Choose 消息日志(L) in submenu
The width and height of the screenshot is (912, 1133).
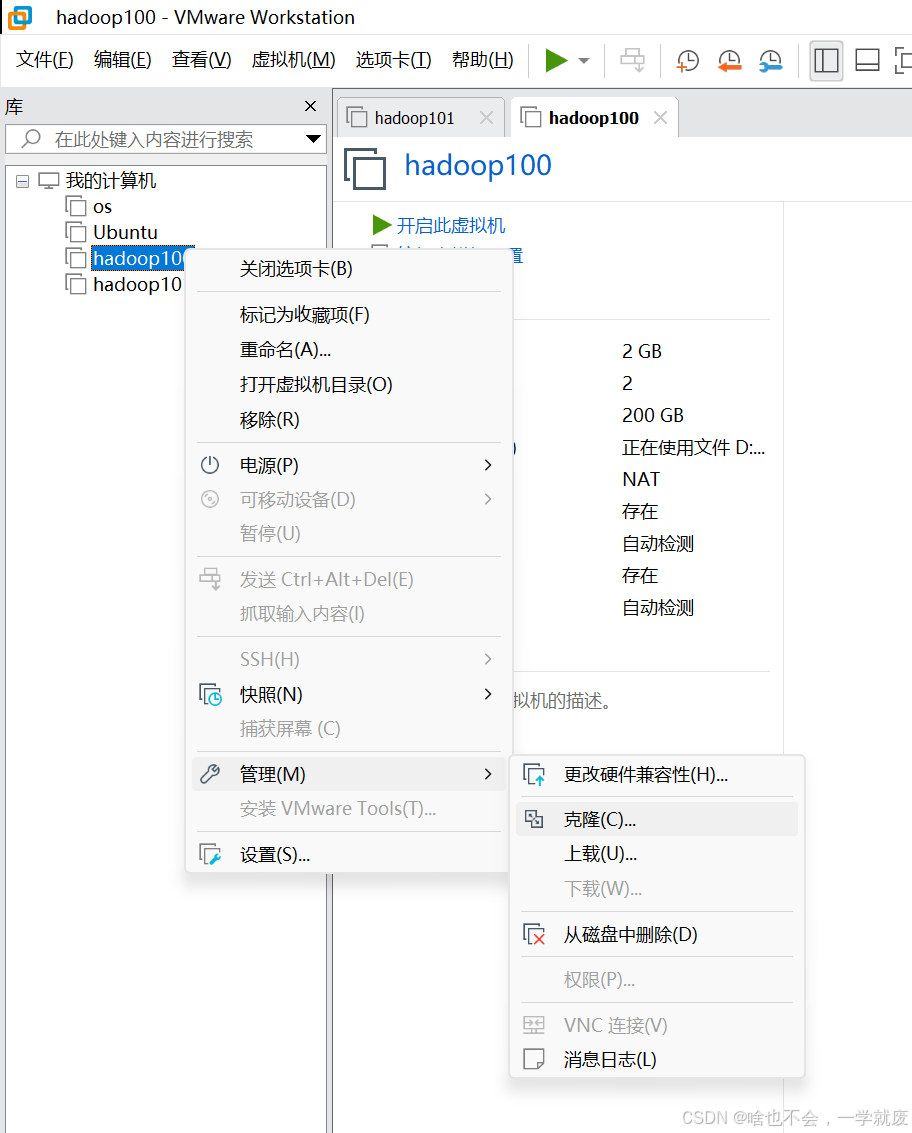(657, 1059)
